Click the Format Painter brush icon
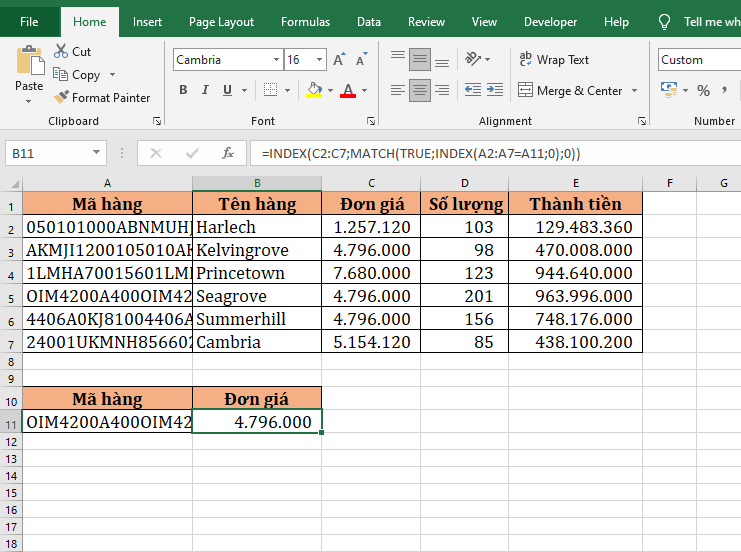 61,98
